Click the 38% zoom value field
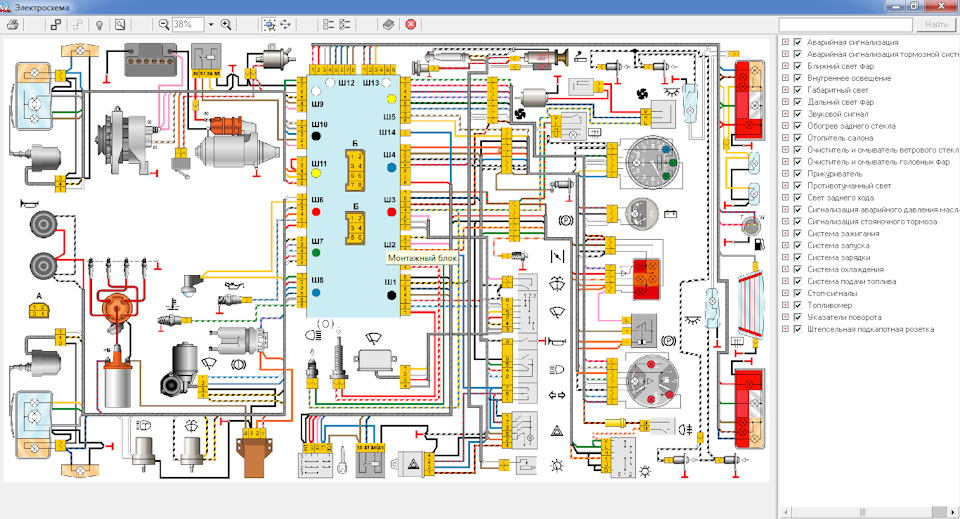 click(x=188, y=24)
